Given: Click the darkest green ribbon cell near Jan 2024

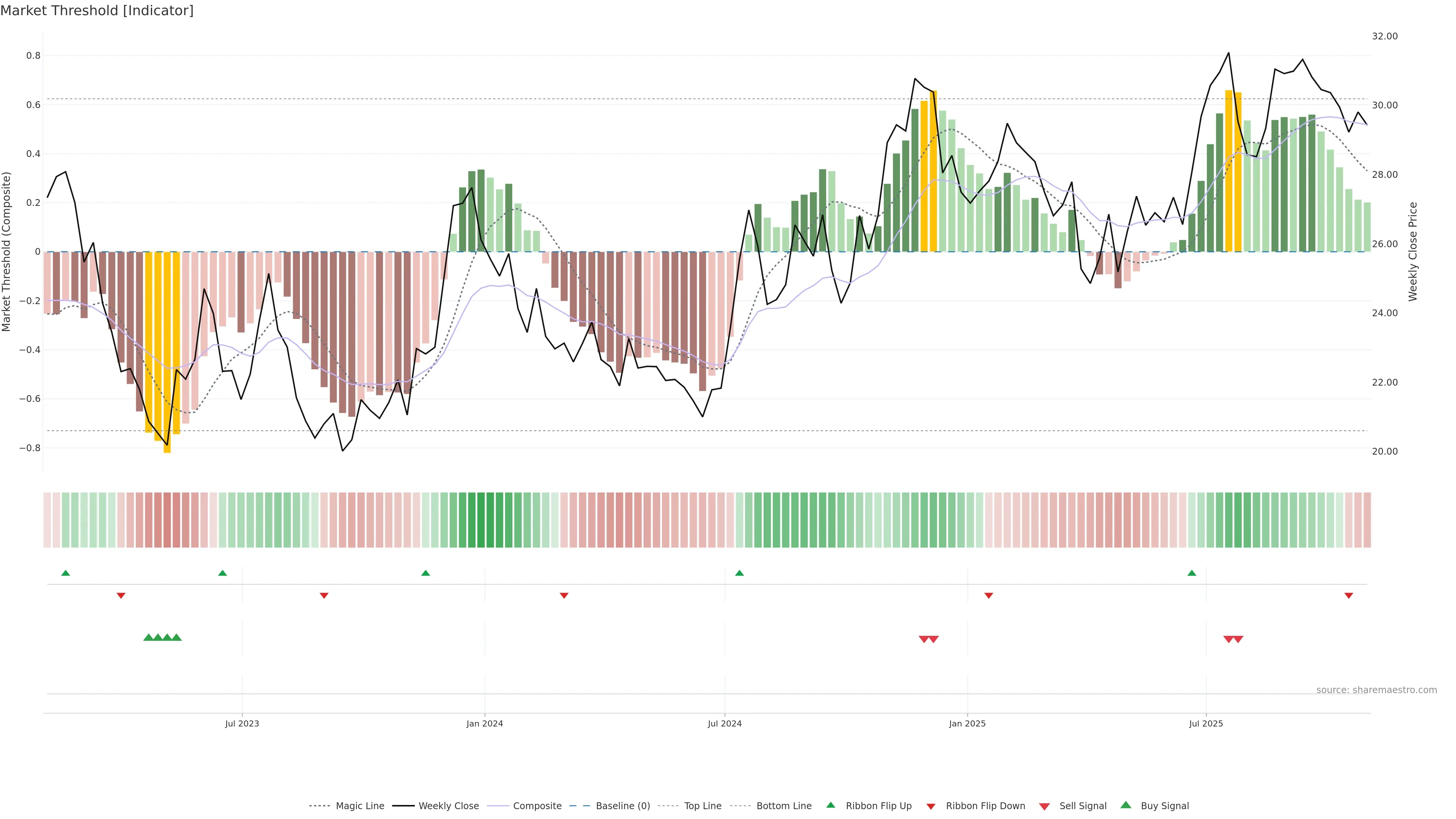Looking at the screenshot, I should 481,519.
